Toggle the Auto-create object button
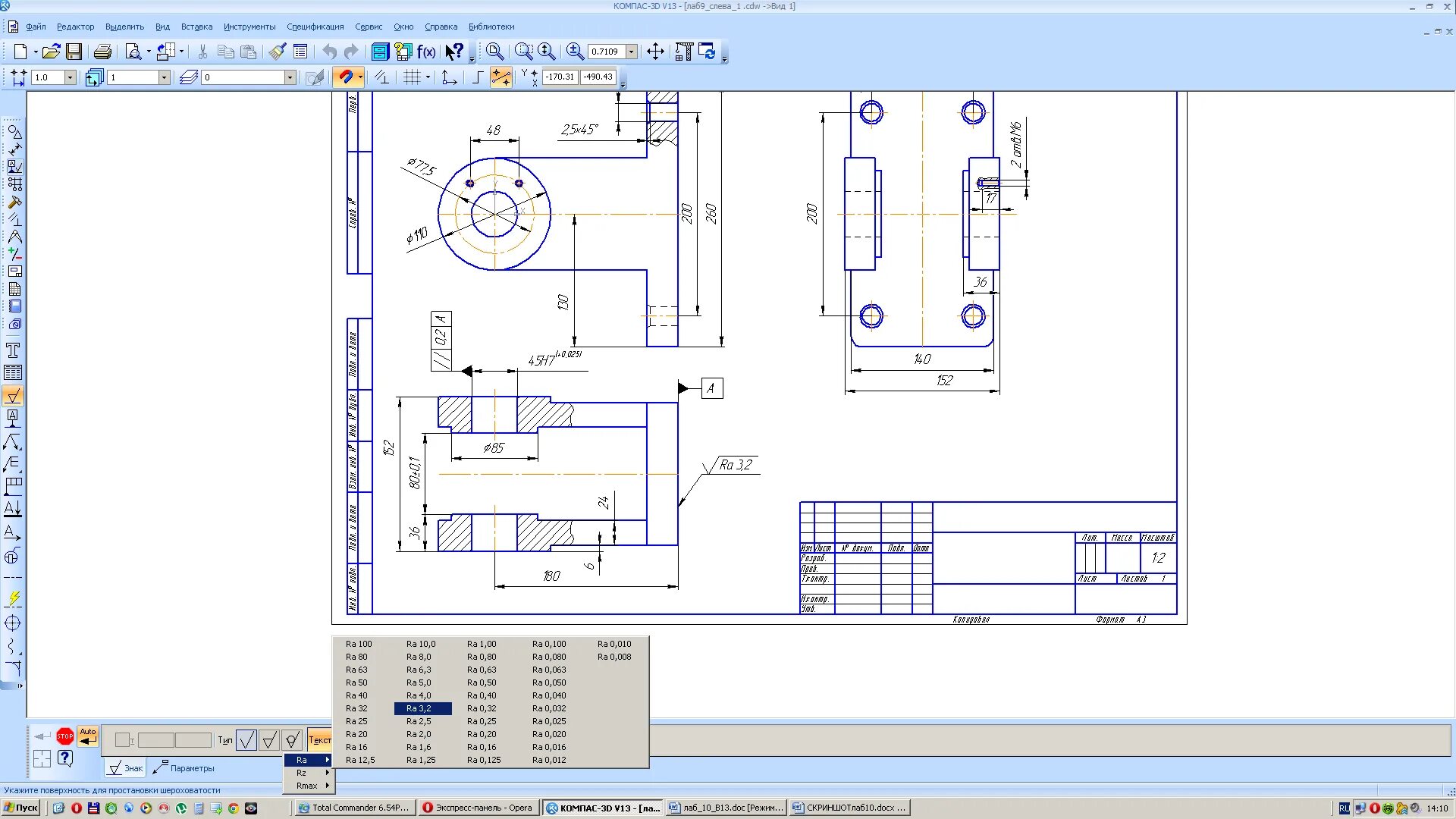1456x819 pixels. point(88,736)
